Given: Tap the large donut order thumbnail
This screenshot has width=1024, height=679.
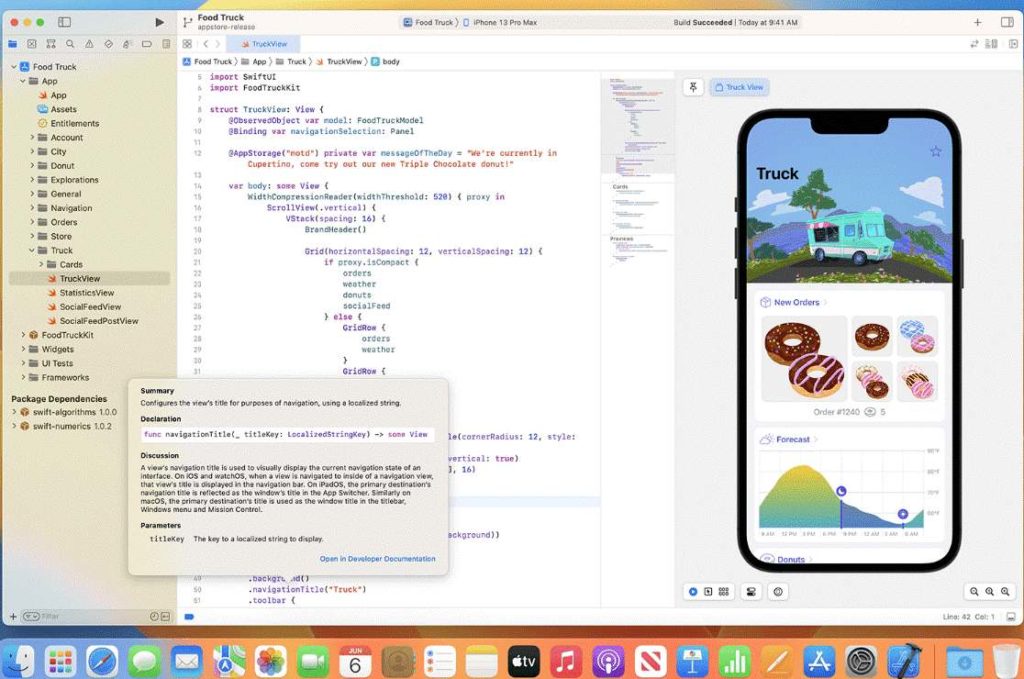Looking at the screenshot, I should pyautogui.click(x=804, y=358).
